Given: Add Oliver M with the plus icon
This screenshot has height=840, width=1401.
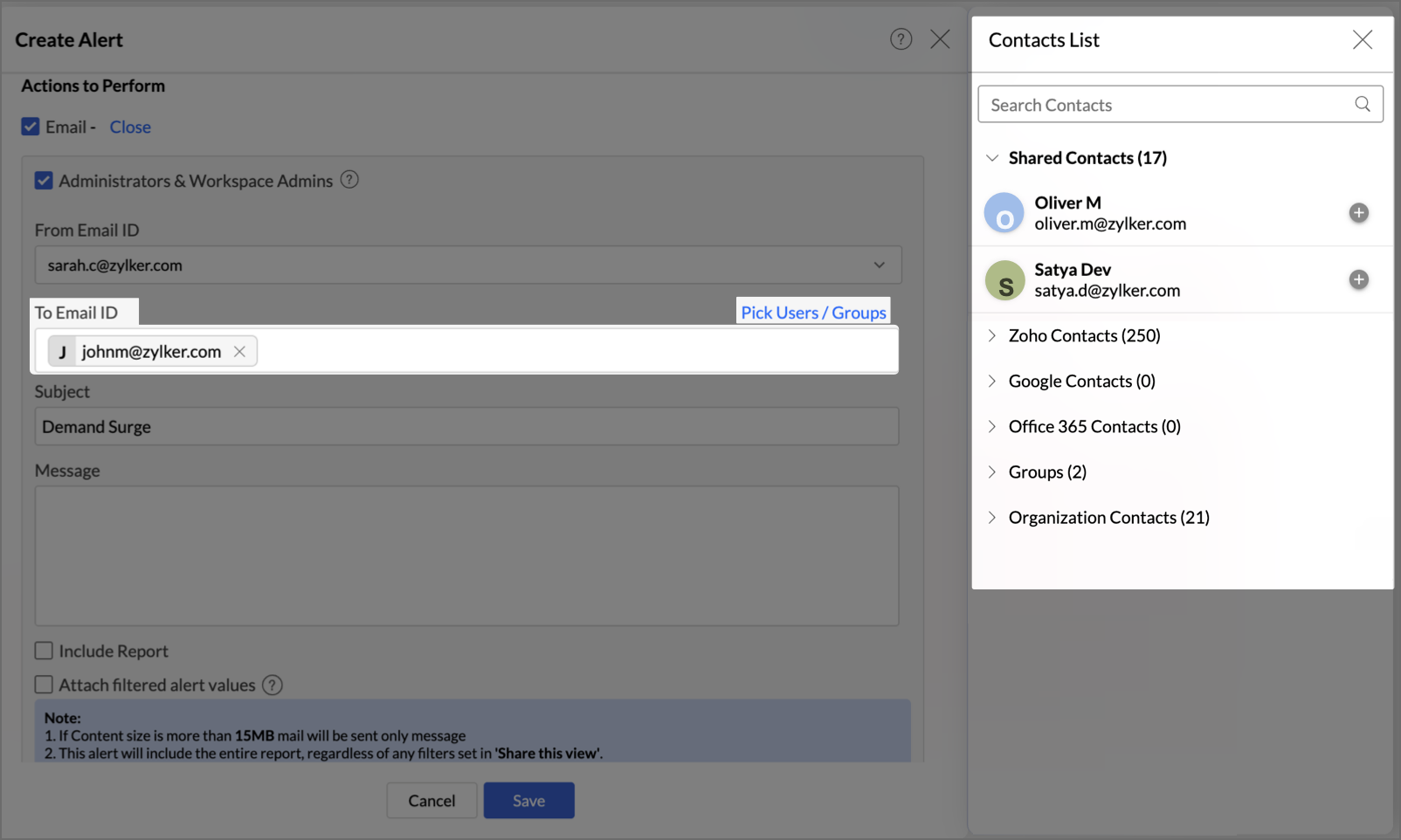Looking at the screenshot, I should 1358,213.
